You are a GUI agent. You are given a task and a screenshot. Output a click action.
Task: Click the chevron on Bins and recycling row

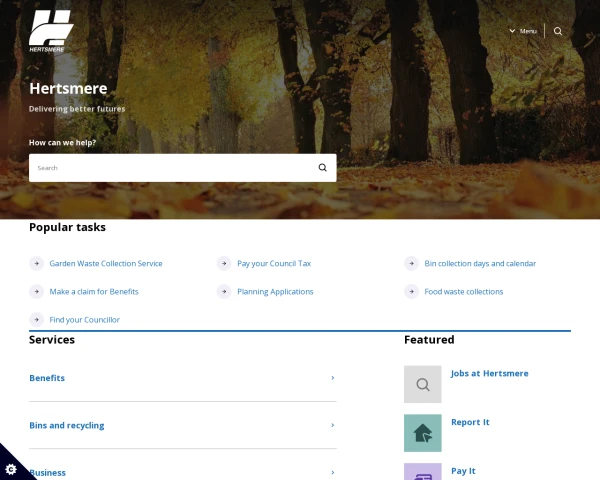[x=333, y=425]
